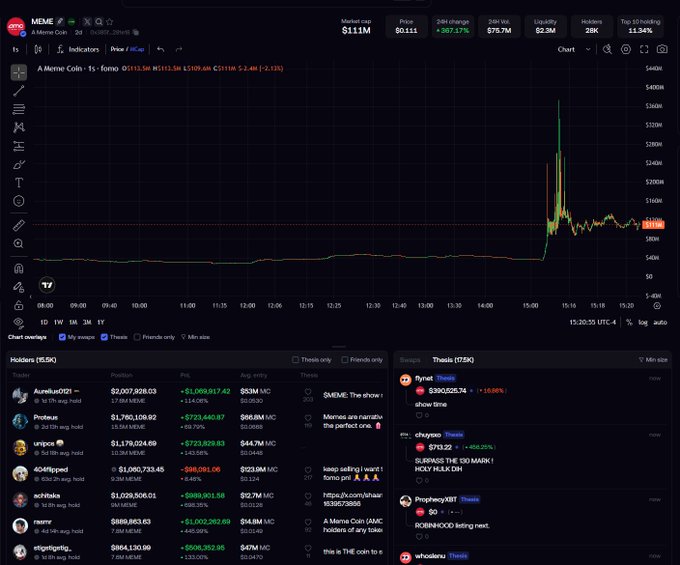Toggle auto scale on chart
This screenshot has height=565, width=680.
point(660,322)
